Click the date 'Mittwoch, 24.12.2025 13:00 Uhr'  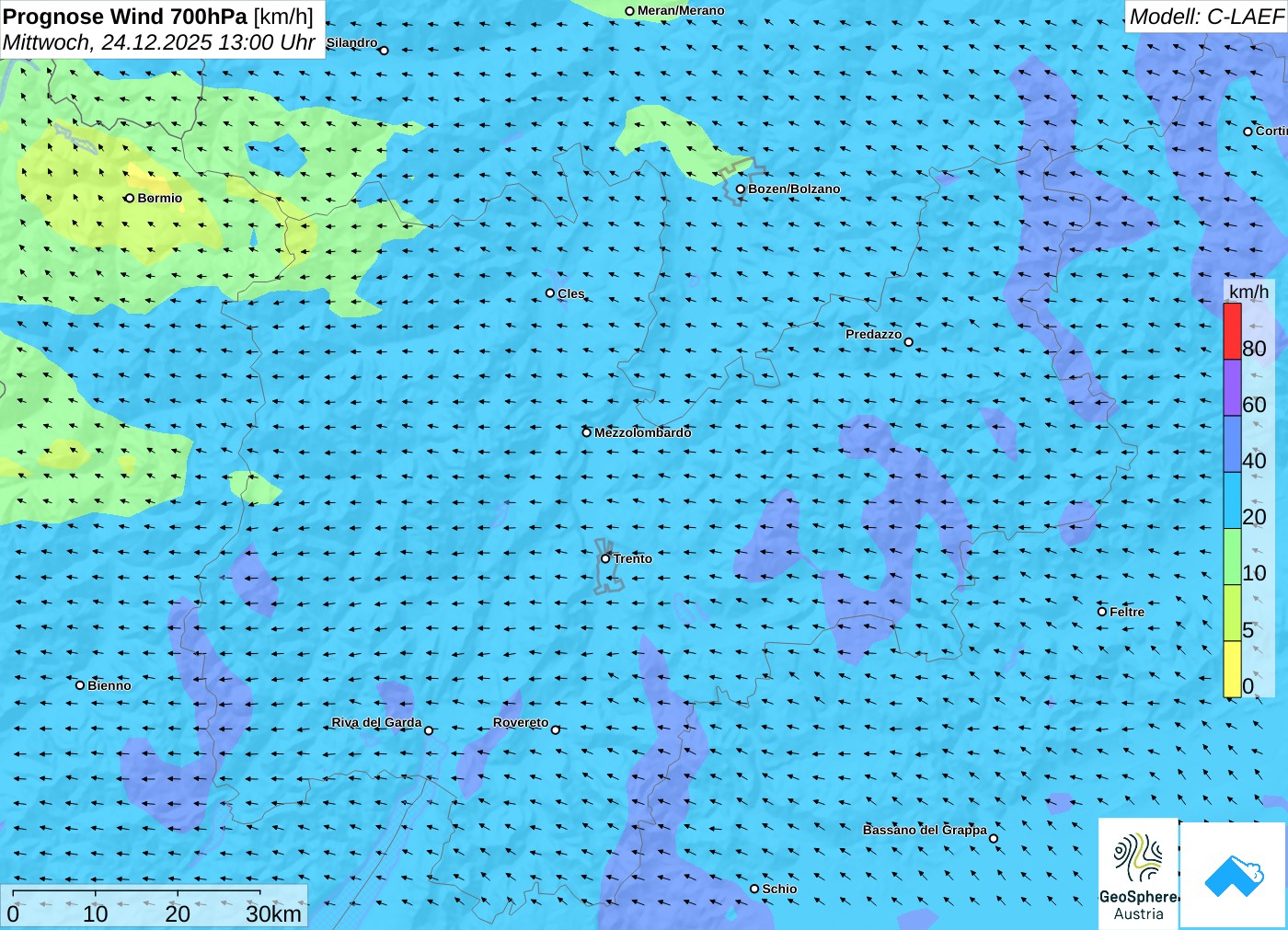[159, 42]
